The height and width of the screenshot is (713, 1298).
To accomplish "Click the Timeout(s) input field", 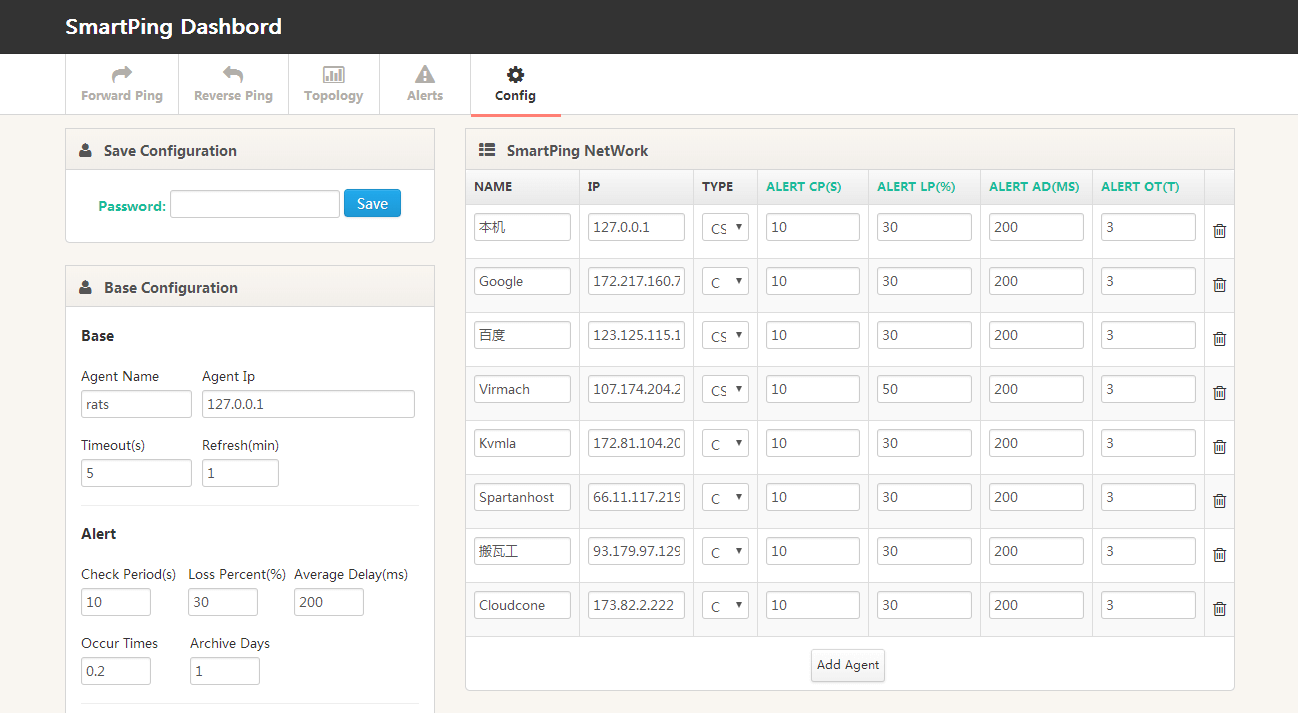I will tap(136, 473).
